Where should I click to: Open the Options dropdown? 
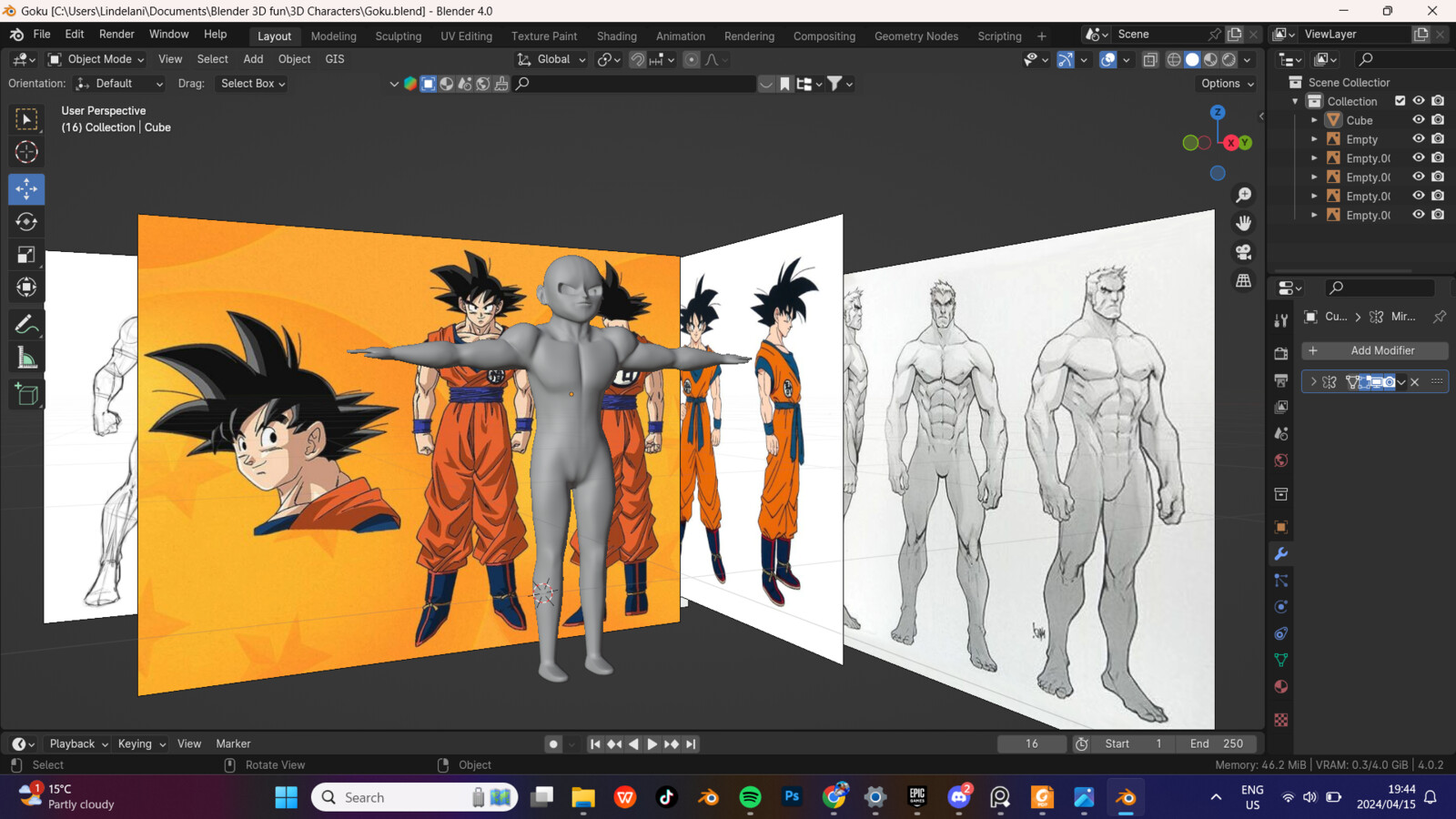pos(1227,84)
